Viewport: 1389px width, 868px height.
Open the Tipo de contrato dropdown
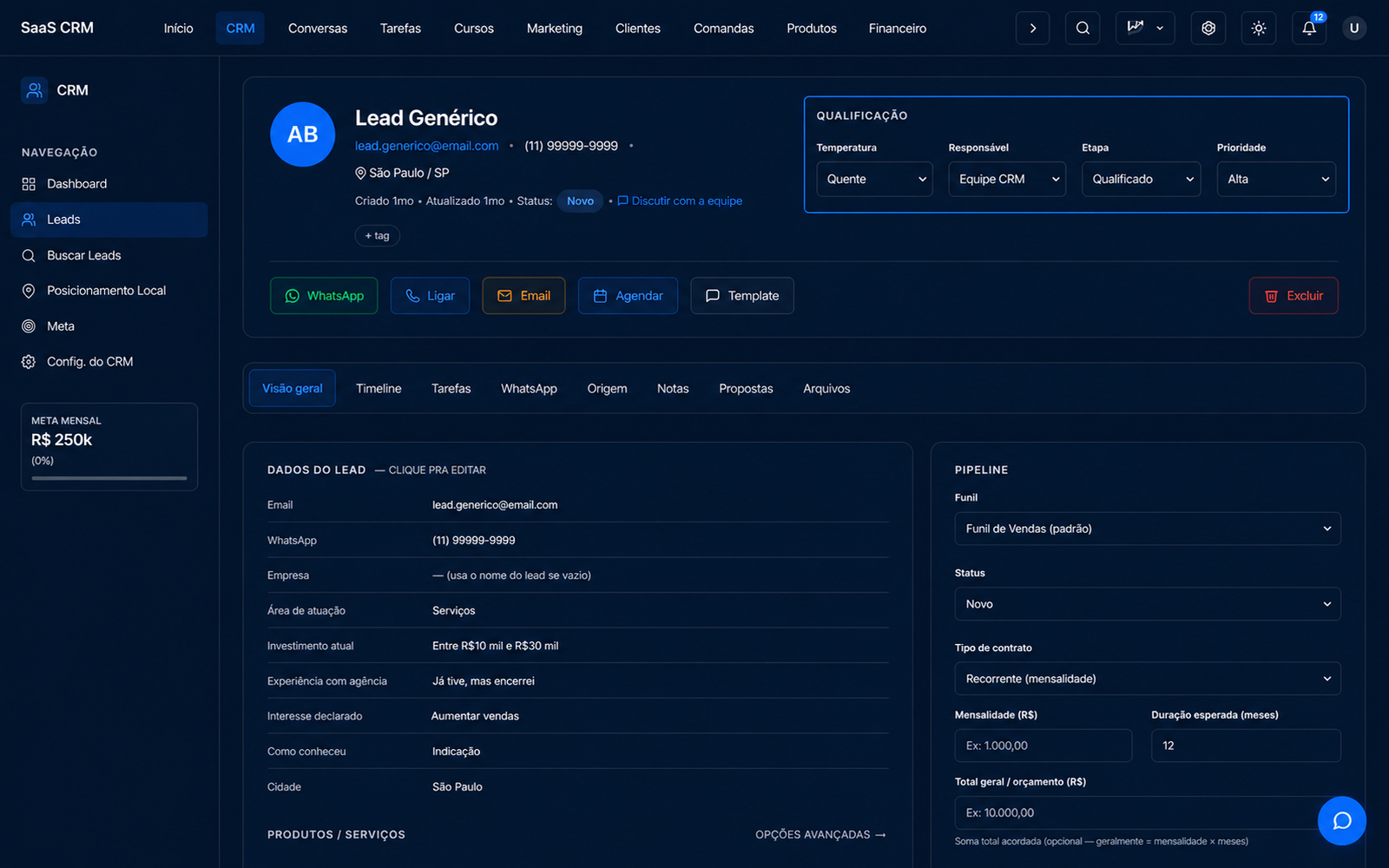tap(1148, 679)
